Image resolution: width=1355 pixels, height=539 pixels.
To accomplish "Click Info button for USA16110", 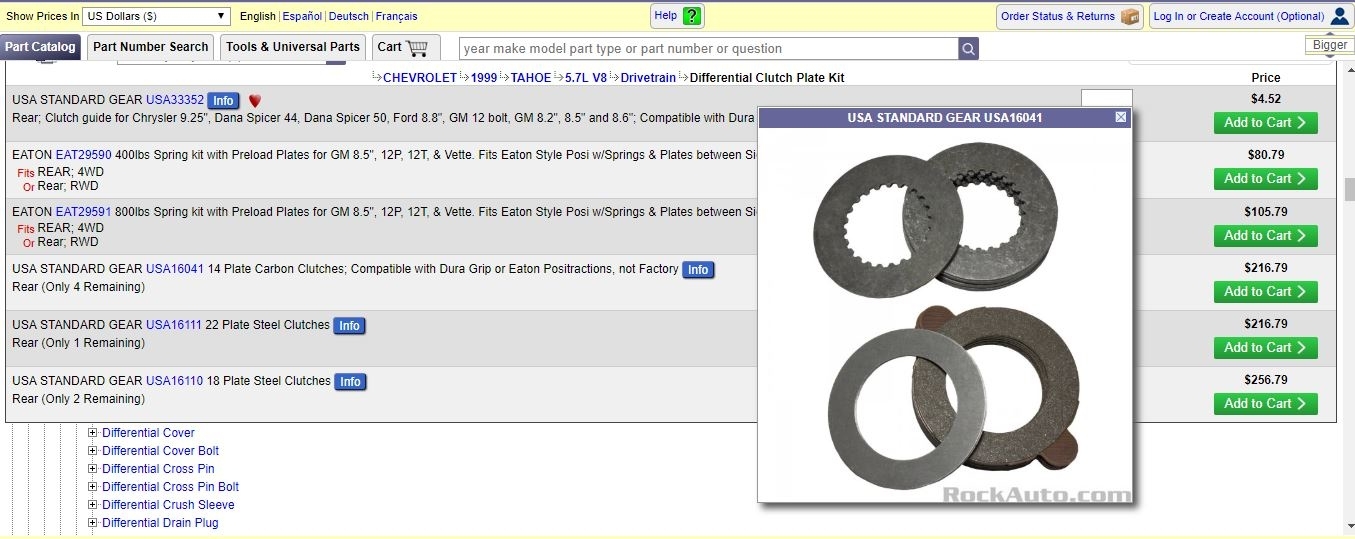I will tap(349, 382).
